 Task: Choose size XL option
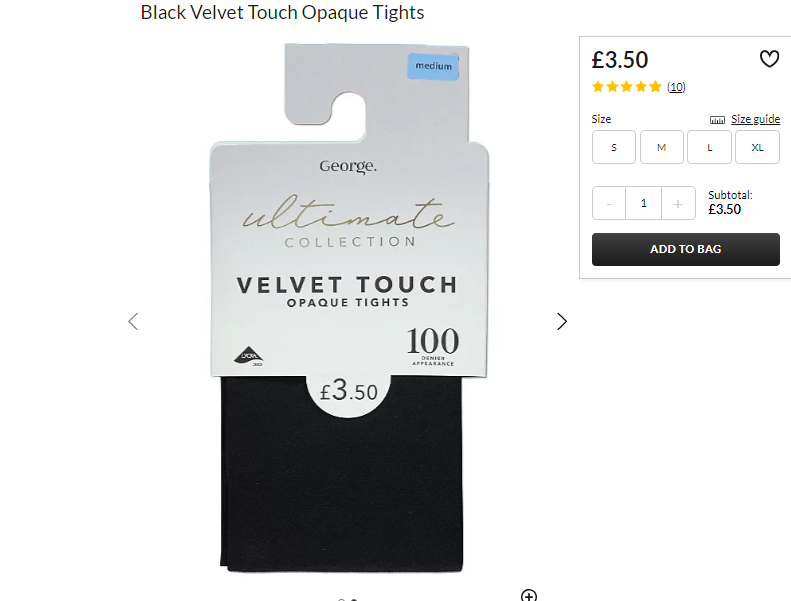point(757,147)
